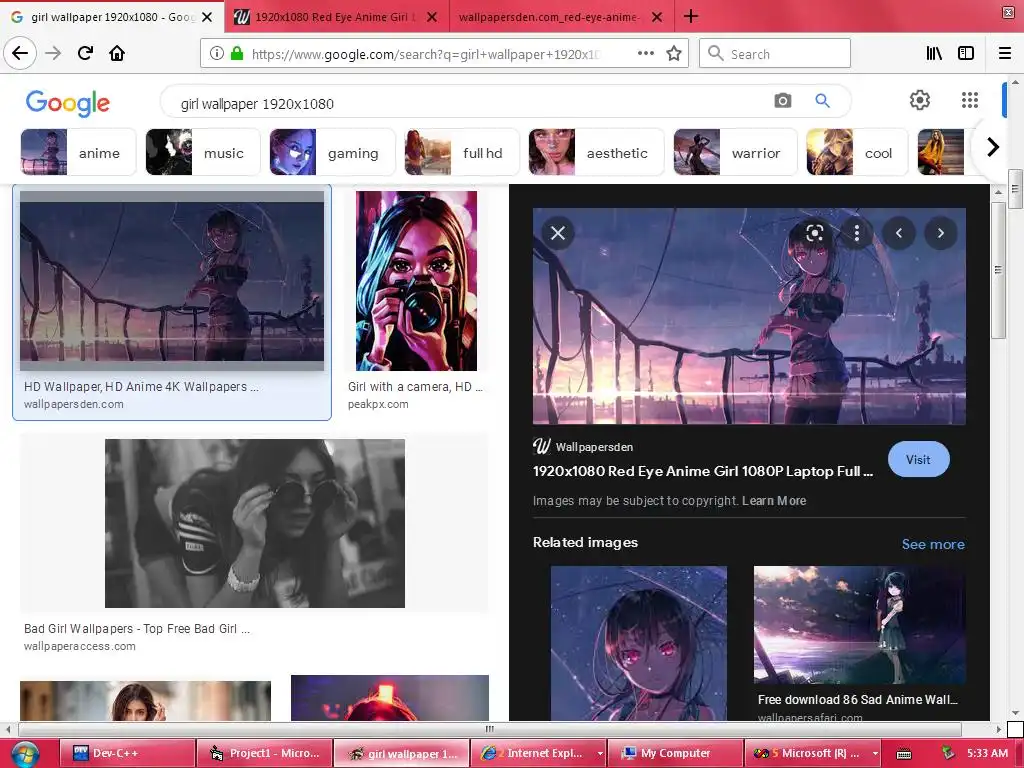Viewport: 1024px width, 768px height.
Task: Open page actions three-dot menu
Action: coord(645,54)
